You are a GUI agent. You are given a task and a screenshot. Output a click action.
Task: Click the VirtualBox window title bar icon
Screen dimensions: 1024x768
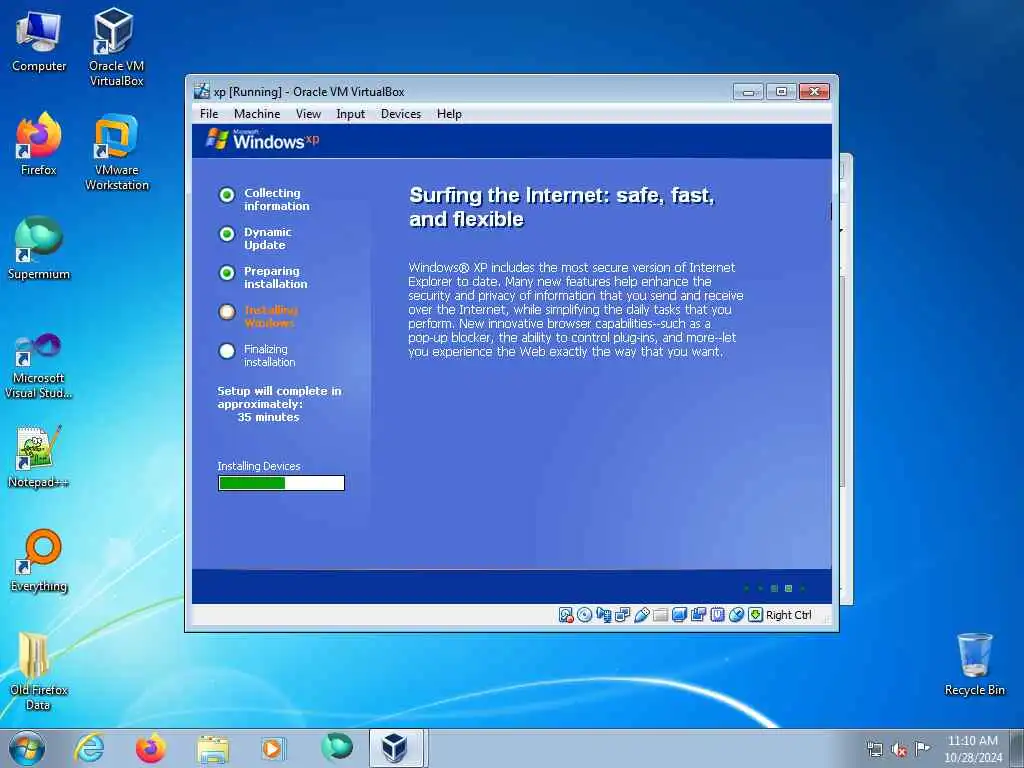202,91
